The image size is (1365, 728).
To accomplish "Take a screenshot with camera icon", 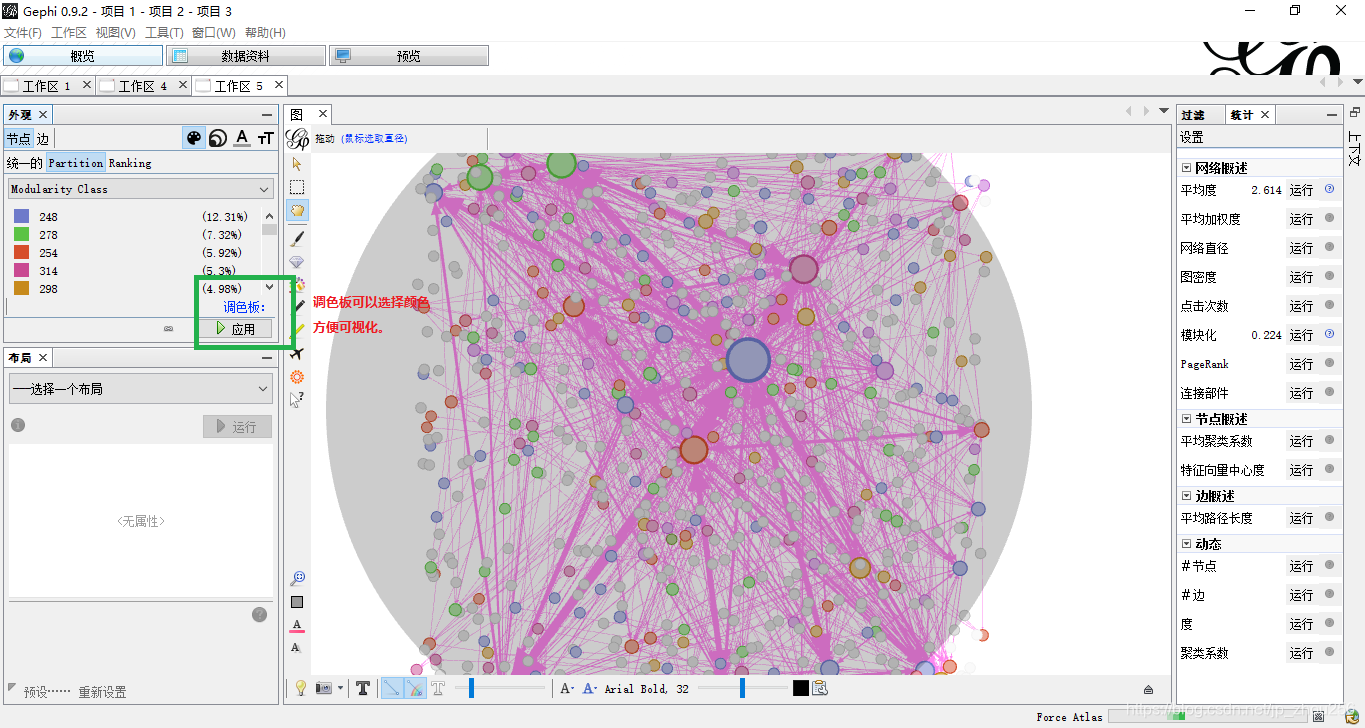I will [x=323, y=688].
